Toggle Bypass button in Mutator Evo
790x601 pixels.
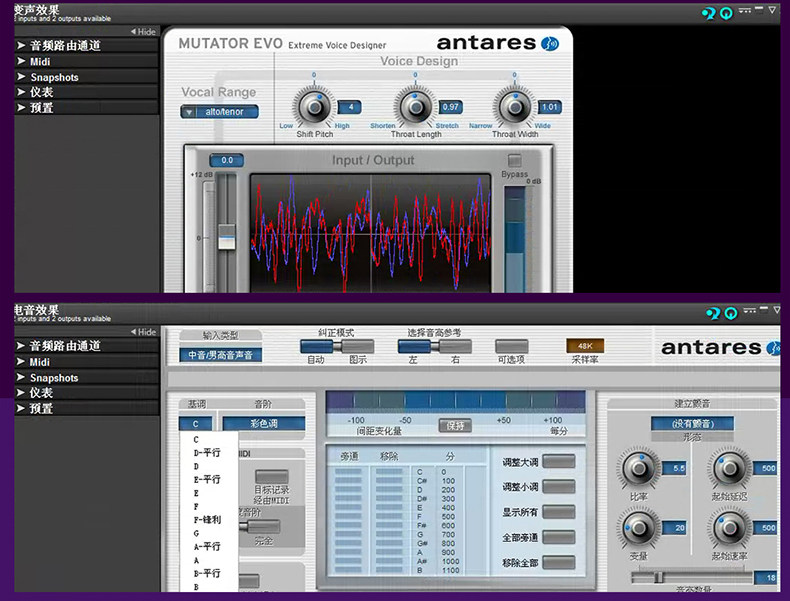514,160
